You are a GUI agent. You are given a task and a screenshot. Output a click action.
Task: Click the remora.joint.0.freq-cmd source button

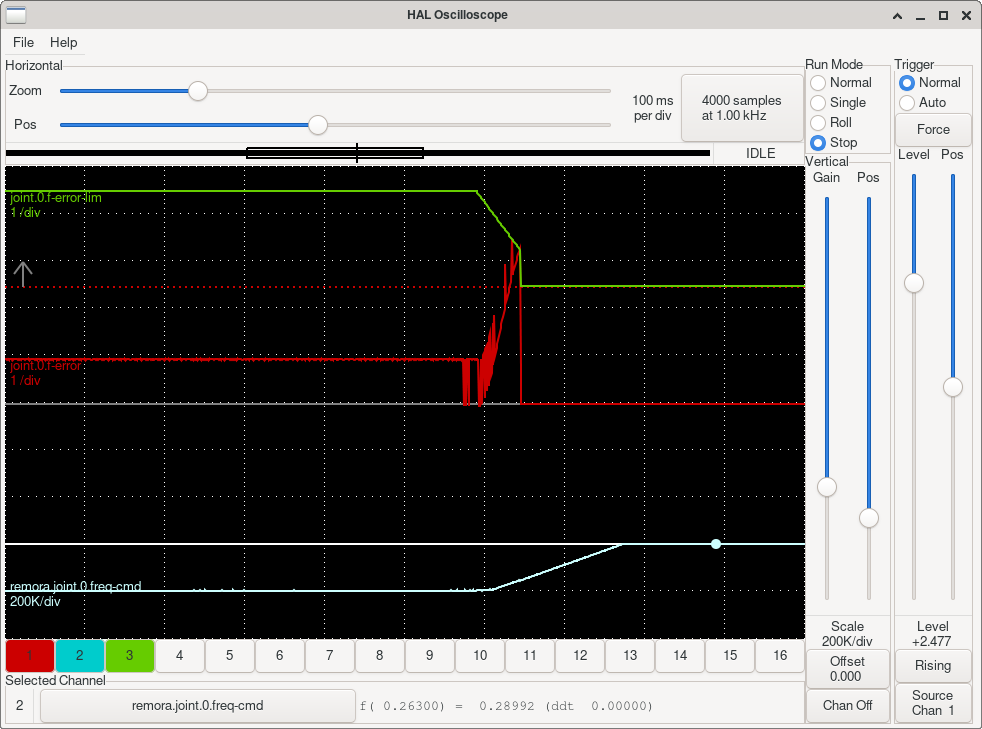tap(197, 706)
